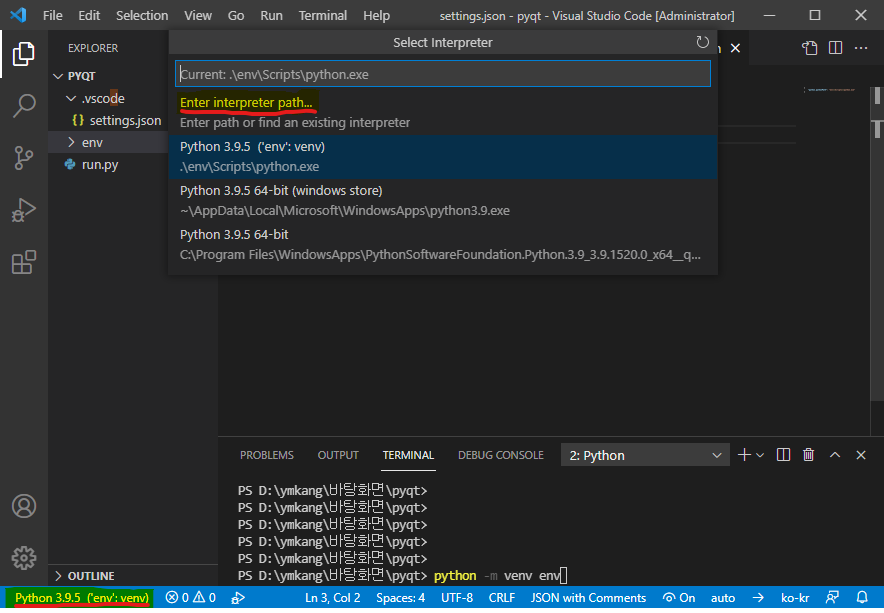Select Python 3.9.5 64-bit (windows store)
Image resolution: width=884 pixels, height=613 pixels.
[x=443, y=200]
